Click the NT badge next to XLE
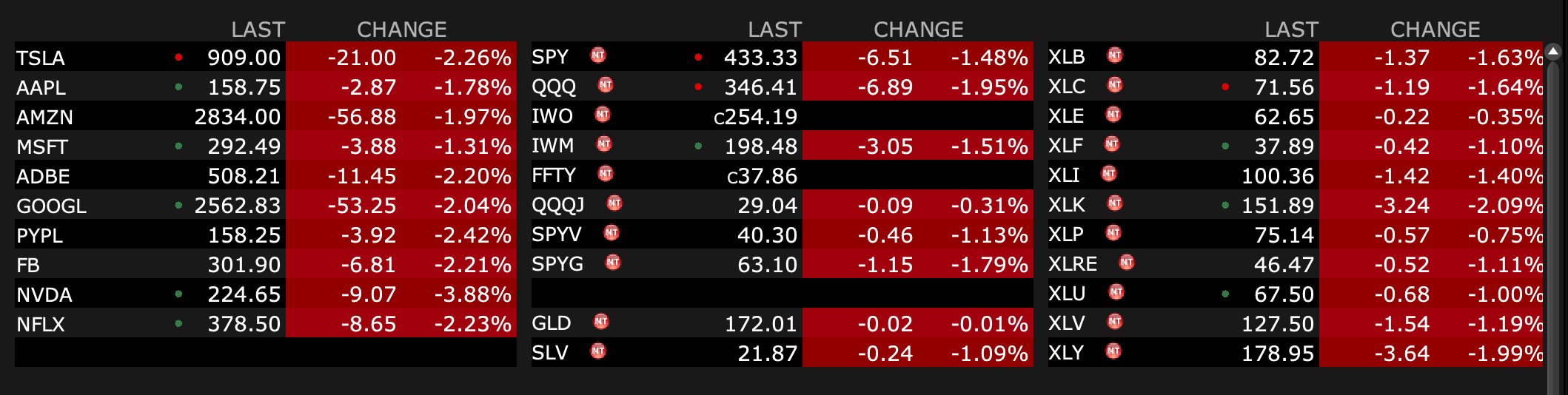 pos(1113,115)
